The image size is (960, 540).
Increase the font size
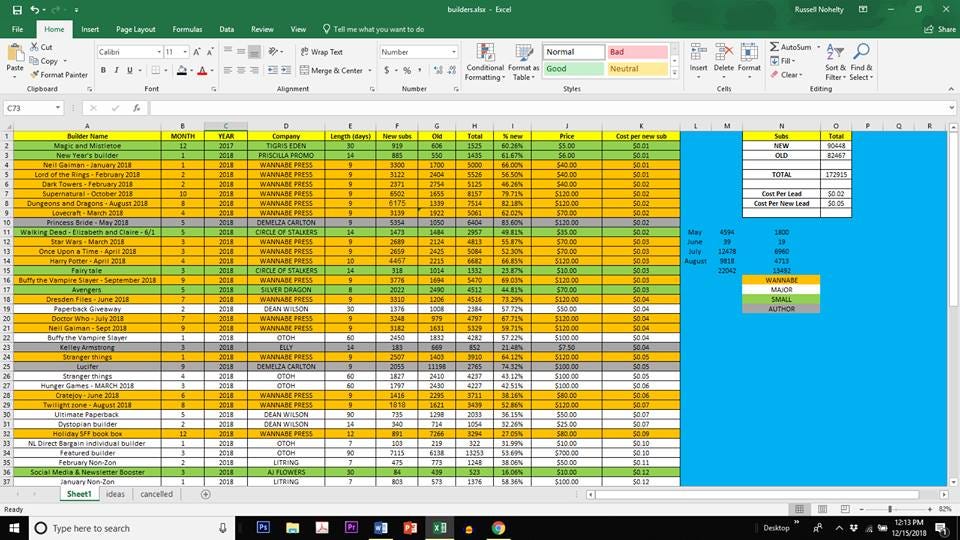point(197,52)
